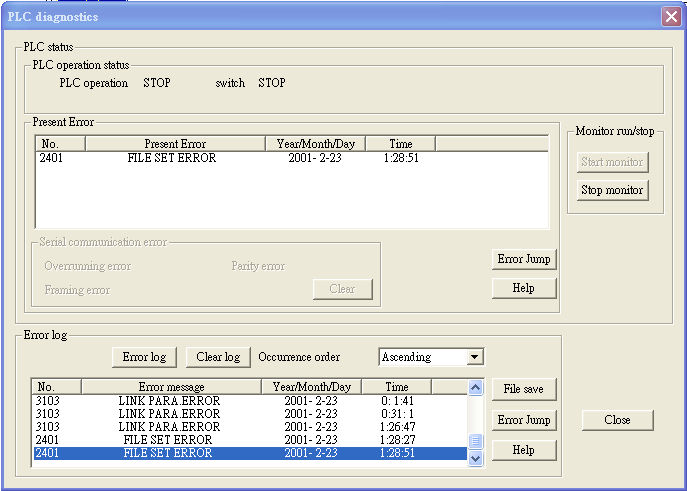Click error log scrollbar up arrow
Image resolution: width=687 pixels, height=491 pixels.
pyautogui.click(x=476, y=387)
